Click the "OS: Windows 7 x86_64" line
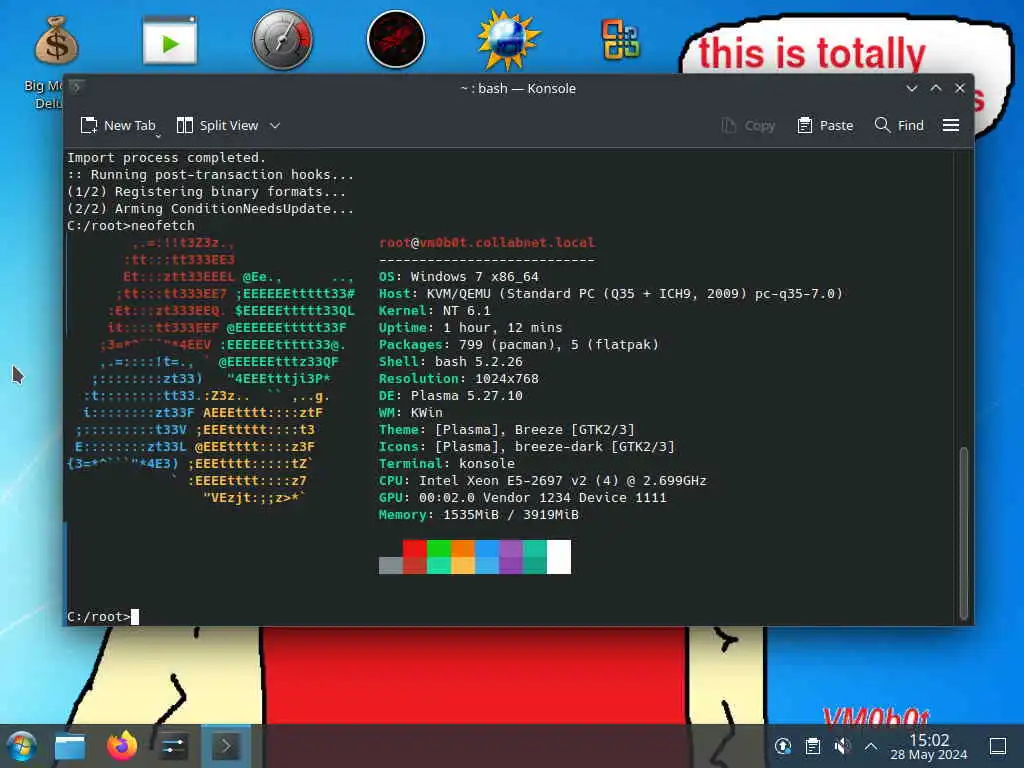The image size is (1024, 768). point(459,276)
